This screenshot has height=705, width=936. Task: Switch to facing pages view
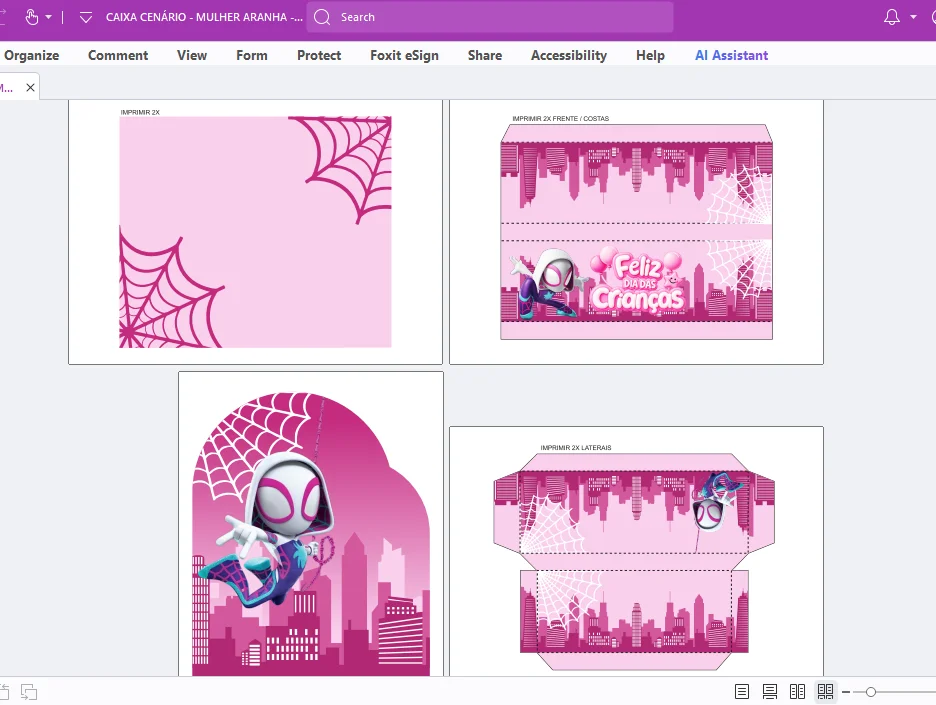point(798,692)
